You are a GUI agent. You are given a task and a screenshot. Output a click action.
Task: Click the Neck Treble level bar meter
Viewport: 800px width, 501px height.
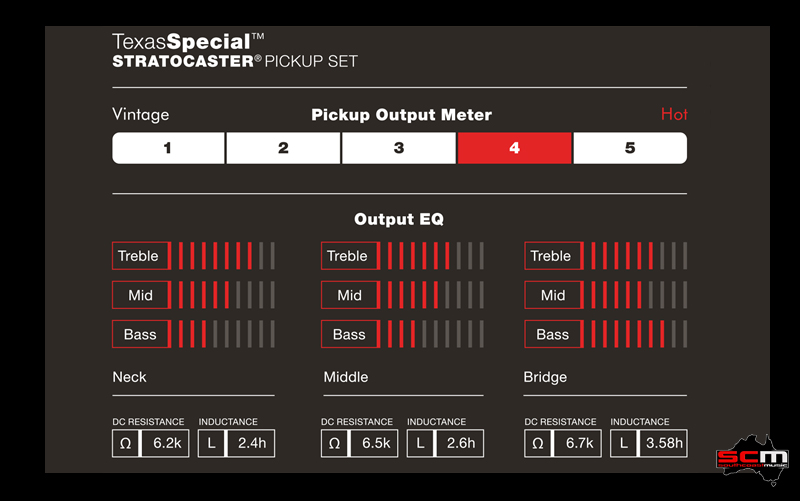[x=227, y=256]
